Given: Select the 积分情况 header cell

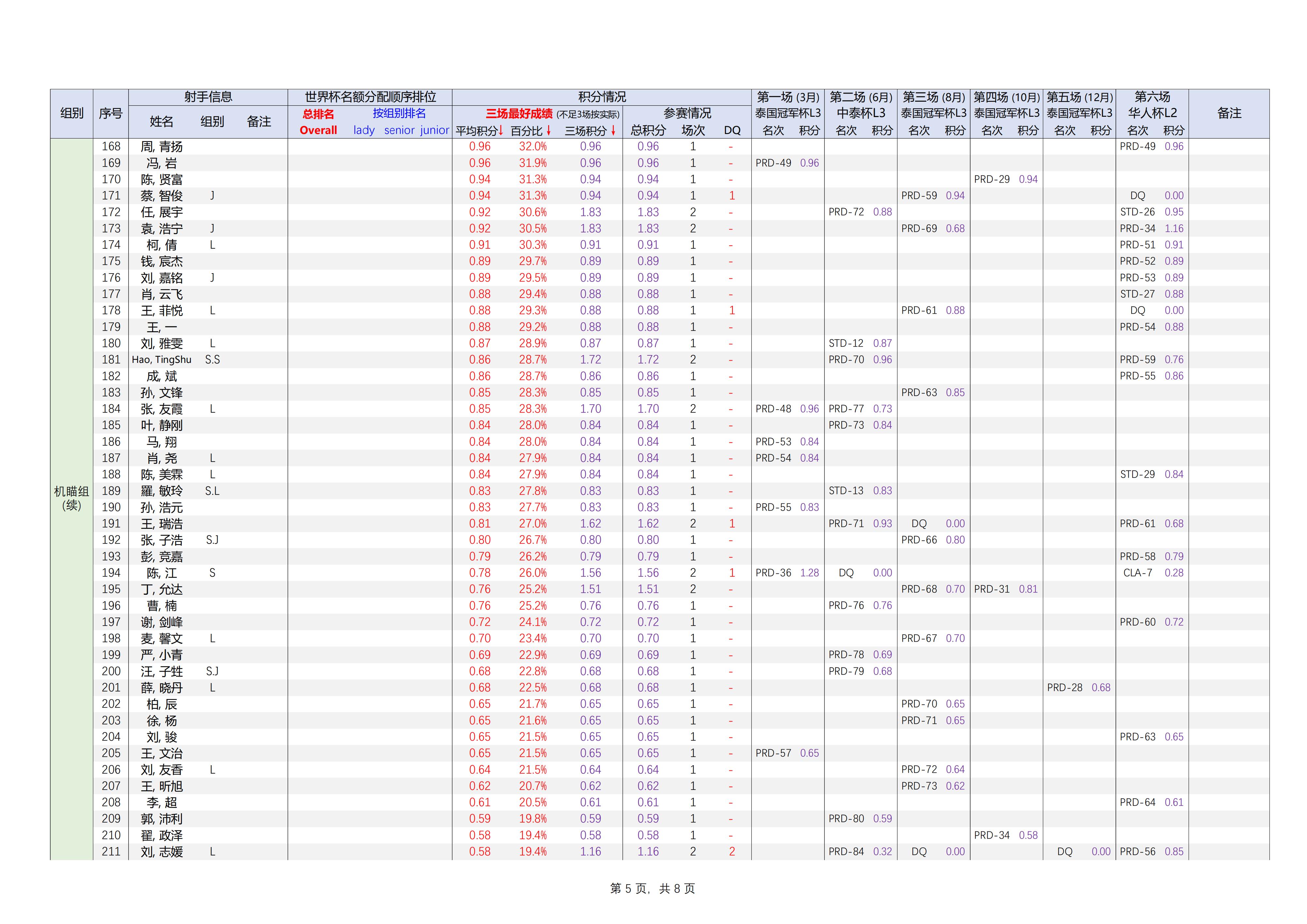Looking at the screenshot, I should (602, 97).
